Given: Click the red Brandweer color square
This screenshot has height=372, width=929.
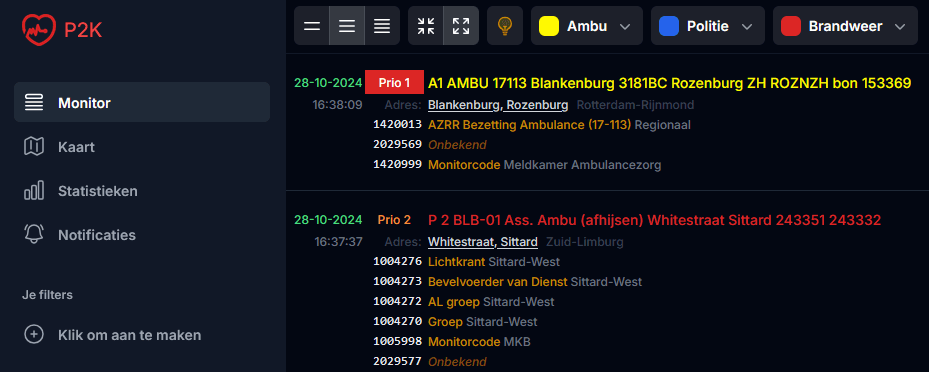Looking at the screenshot, I should [x=791, y=26].
